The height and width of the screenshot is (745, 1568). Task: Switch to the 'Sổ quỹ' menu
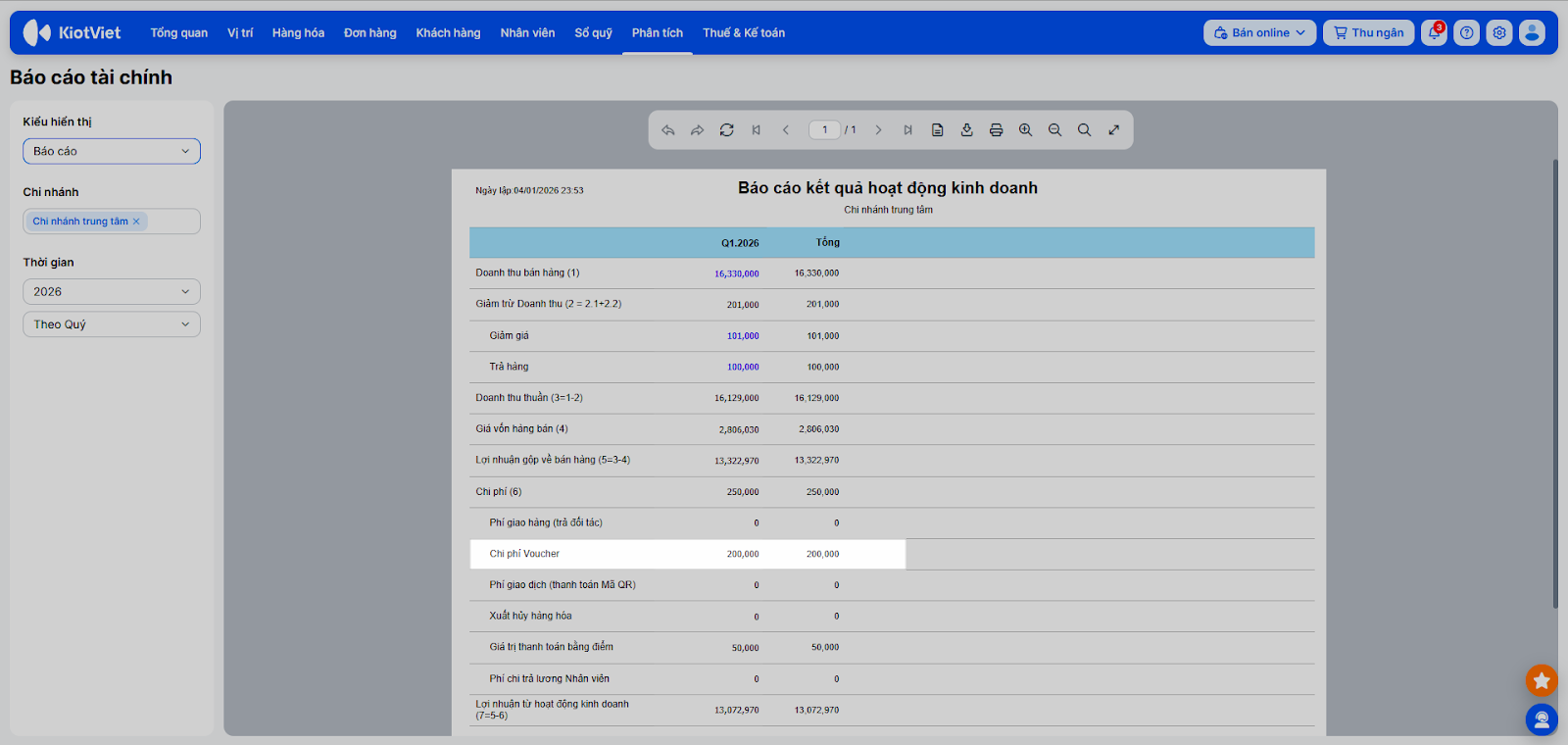[x=593, y=33]
